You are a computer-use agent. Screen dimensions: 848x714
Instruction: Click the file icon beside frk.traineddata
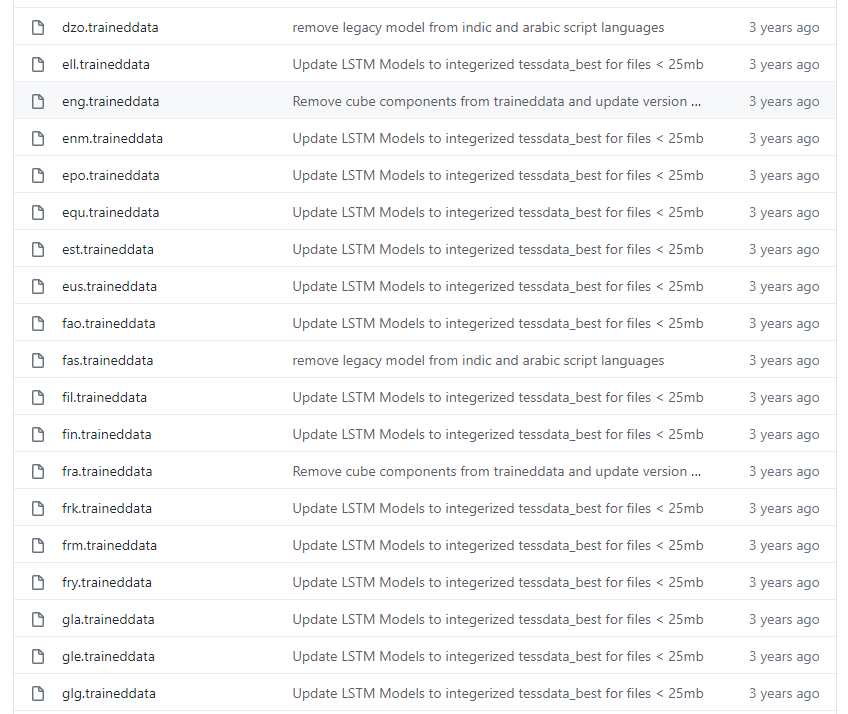click(38, 508)
